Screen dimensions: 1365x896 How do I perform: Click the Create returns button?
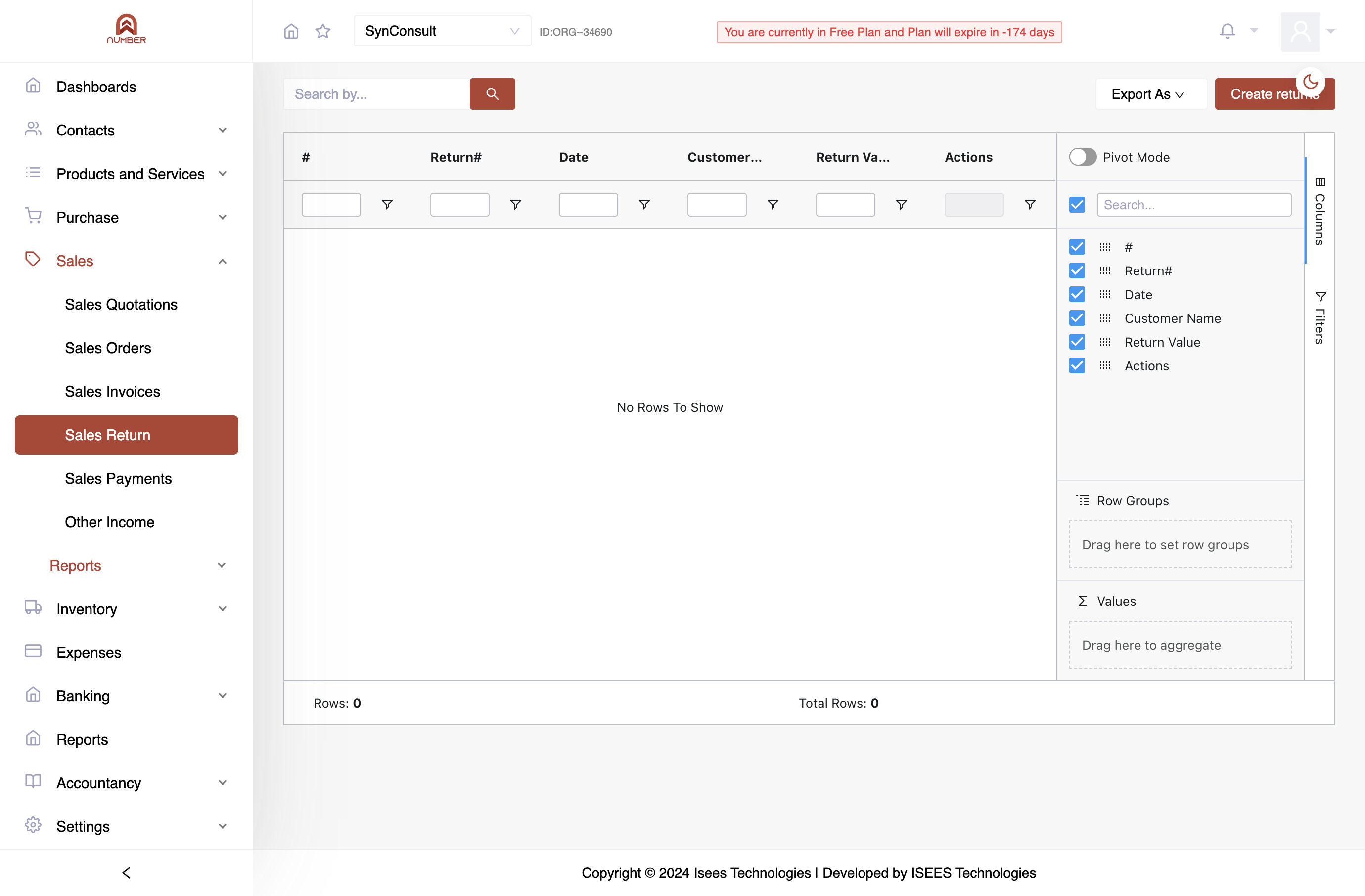[x=1274, y=94]
